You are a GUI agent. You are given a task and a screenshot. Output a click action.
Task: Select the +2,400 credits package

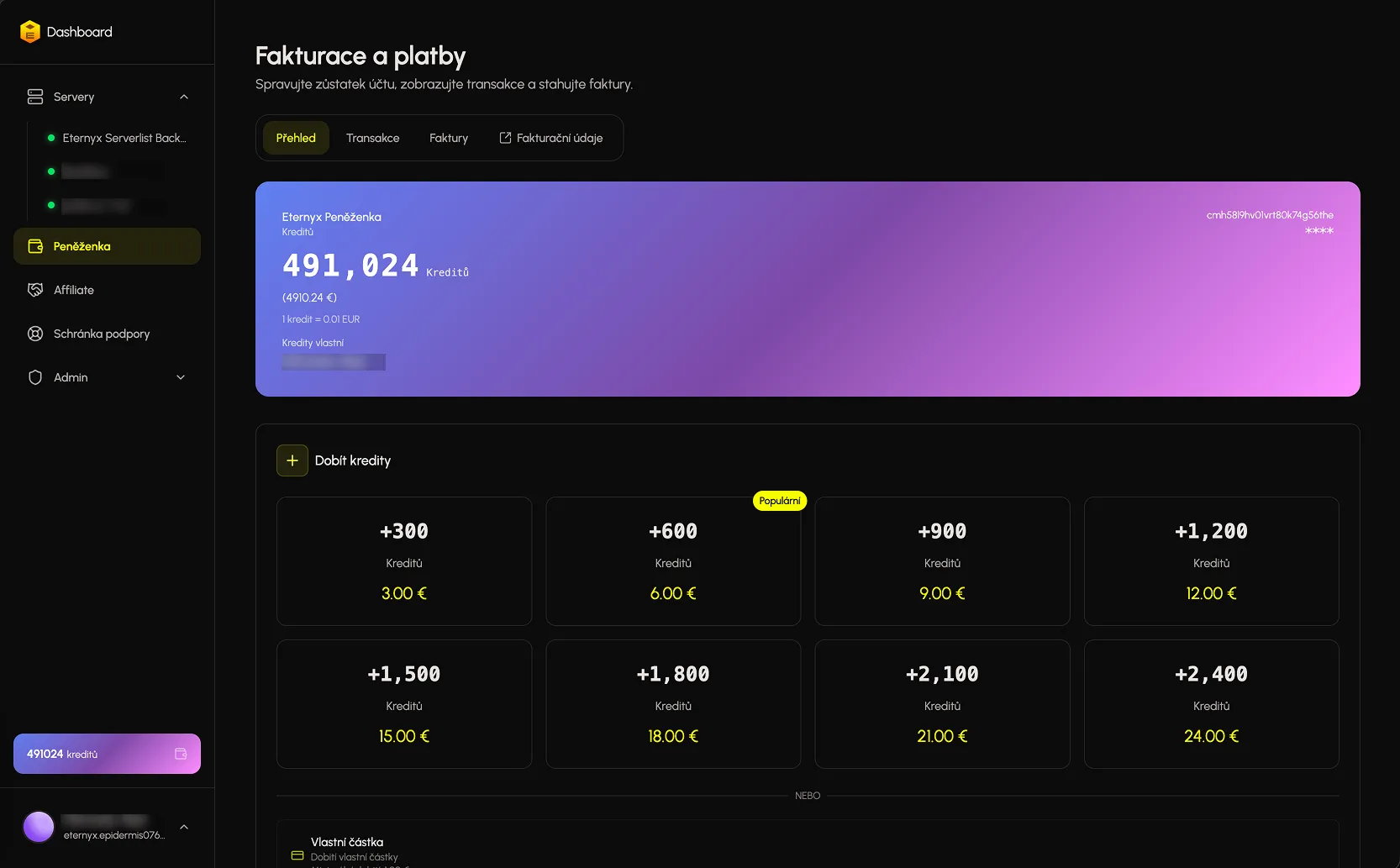coord(1211,704)
